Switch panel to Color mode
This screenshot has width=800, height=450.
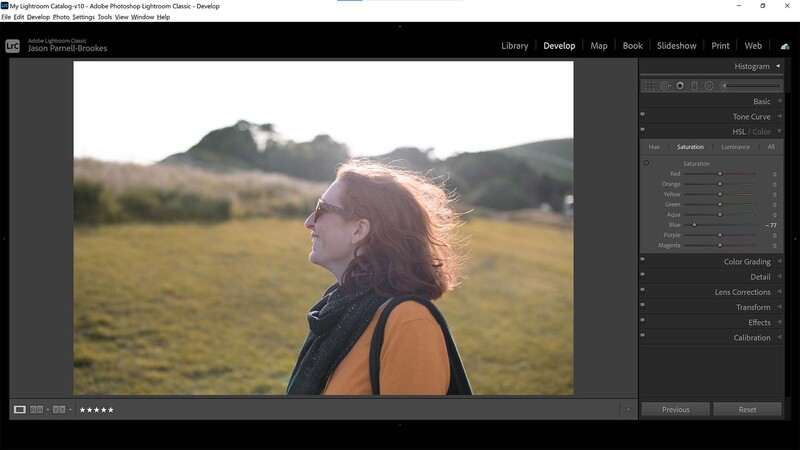pos(761,132)
